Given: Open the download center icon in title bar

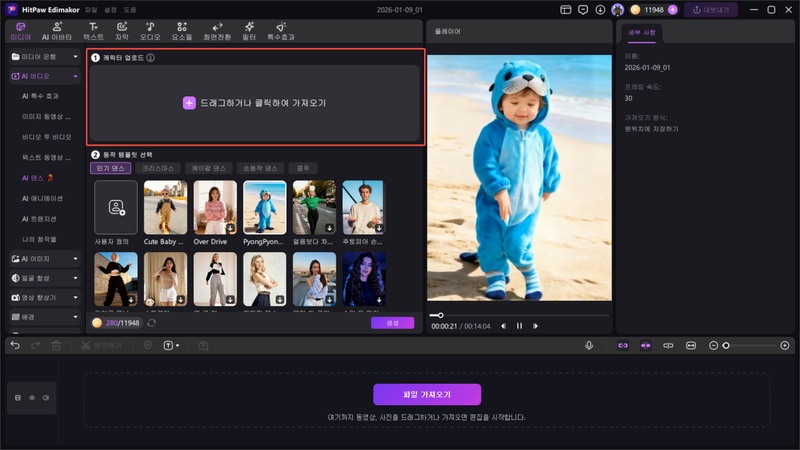Looking at the screenshot, I should tap(600, 10).
